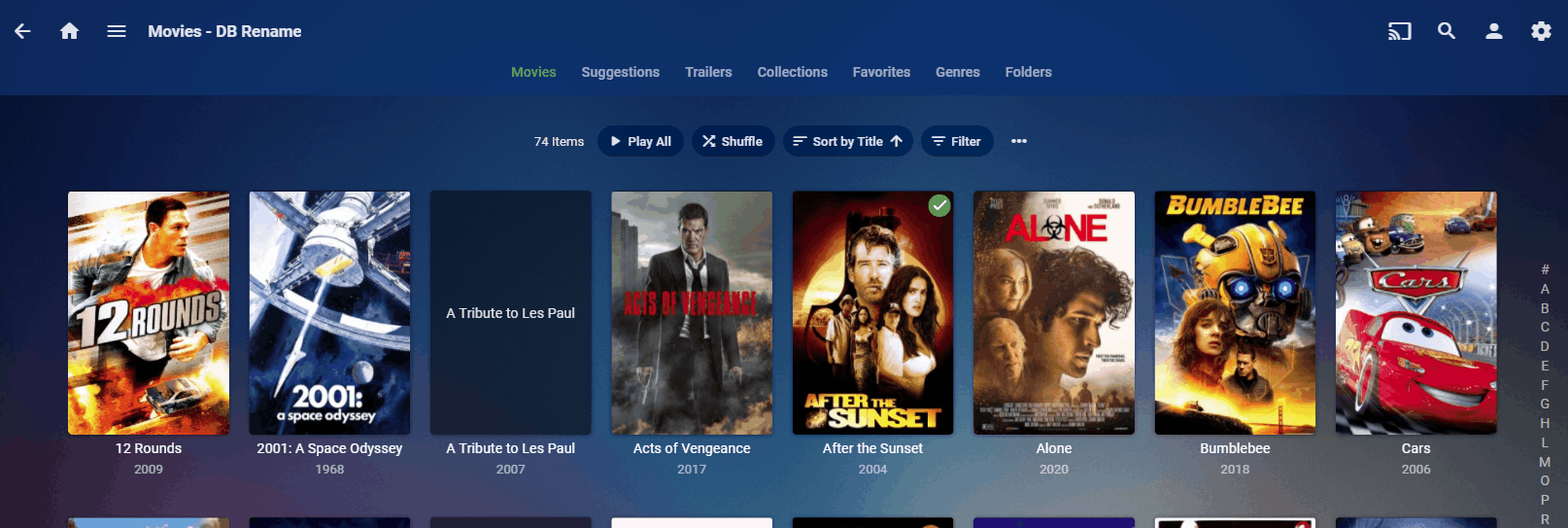Image resolution: width=1568 pixels, height=528 pixels.
Task: Open the Cars movie poster
Action: tap(1416, 313)
